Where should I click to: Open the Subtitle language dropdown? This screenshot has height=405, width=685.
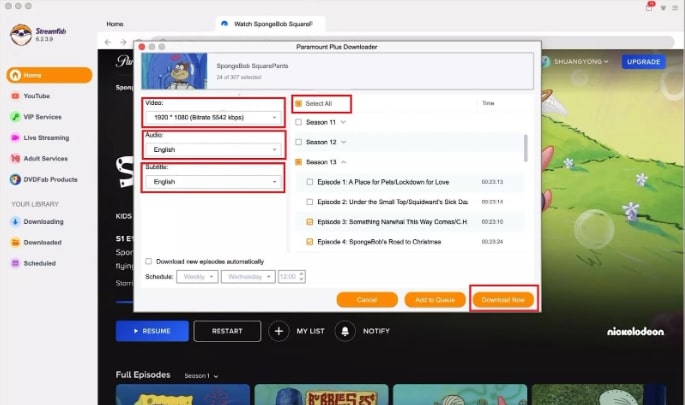coord(214,182)
